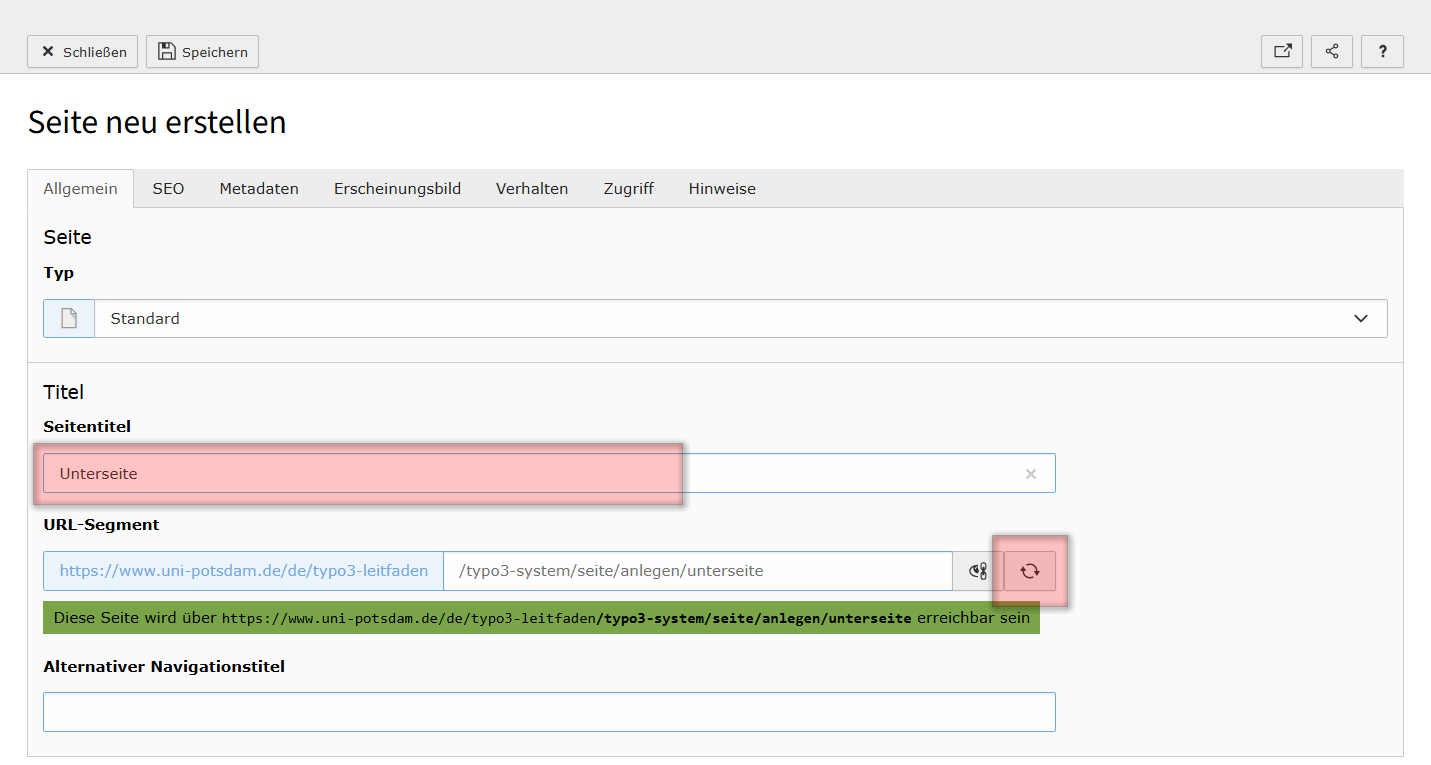The image size is (1431, 765).
Task: Click the share icon in top bar
Action: tap(1331, 52)
